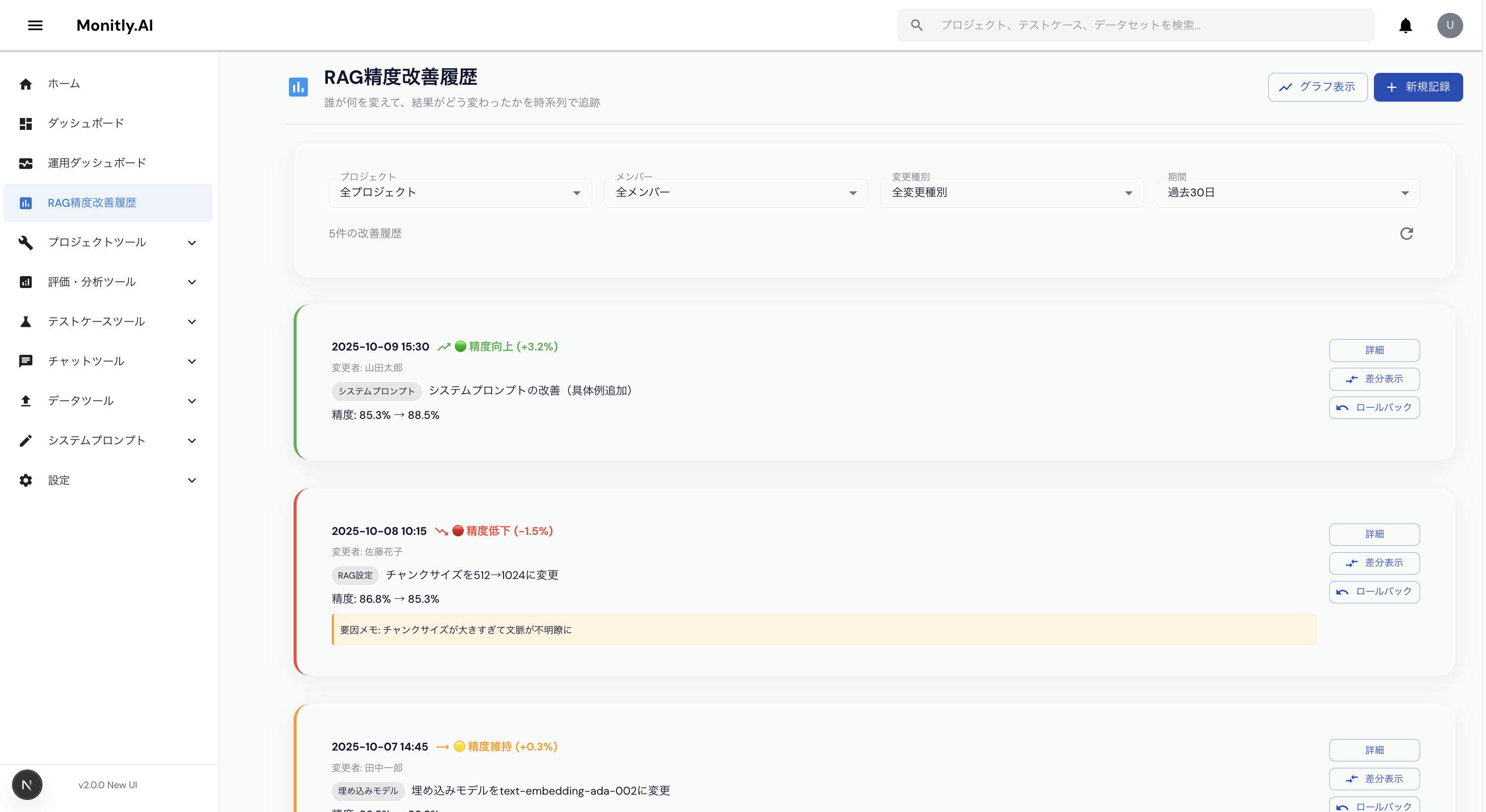Click the notification bell icon
This screenshot has height=812, width=1486.
pyautogui.click(x=1405, y=25)
